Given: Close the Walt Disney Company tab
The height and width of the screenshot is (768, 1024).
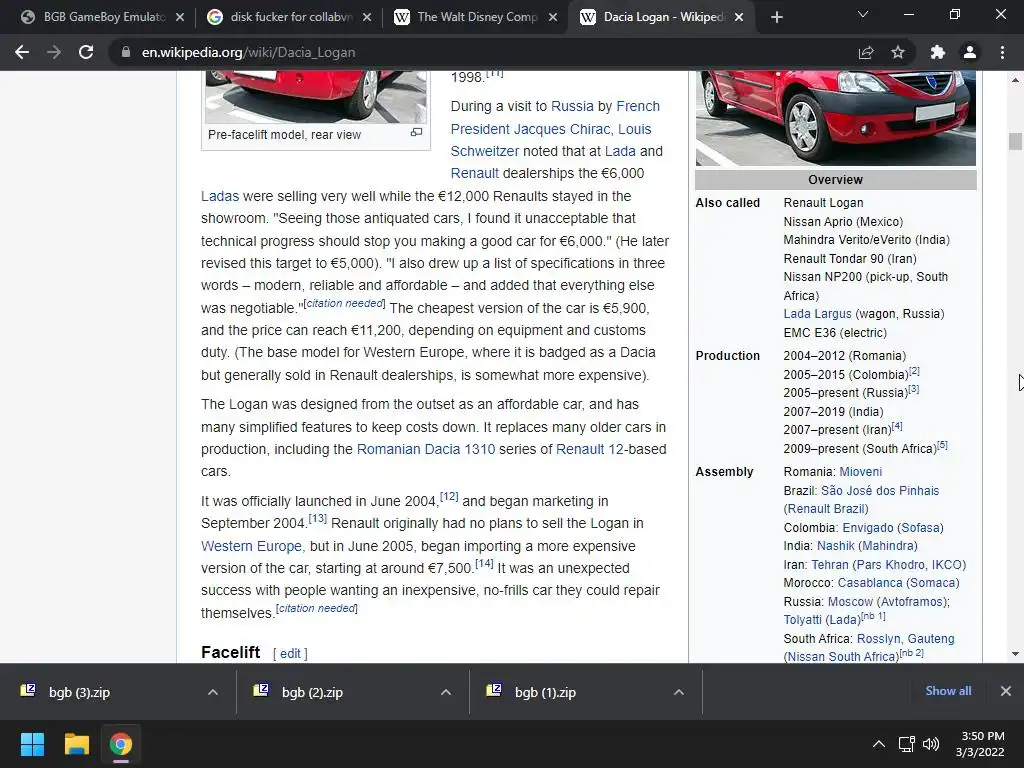Looking at the screenshot, I should coord(553,18).
